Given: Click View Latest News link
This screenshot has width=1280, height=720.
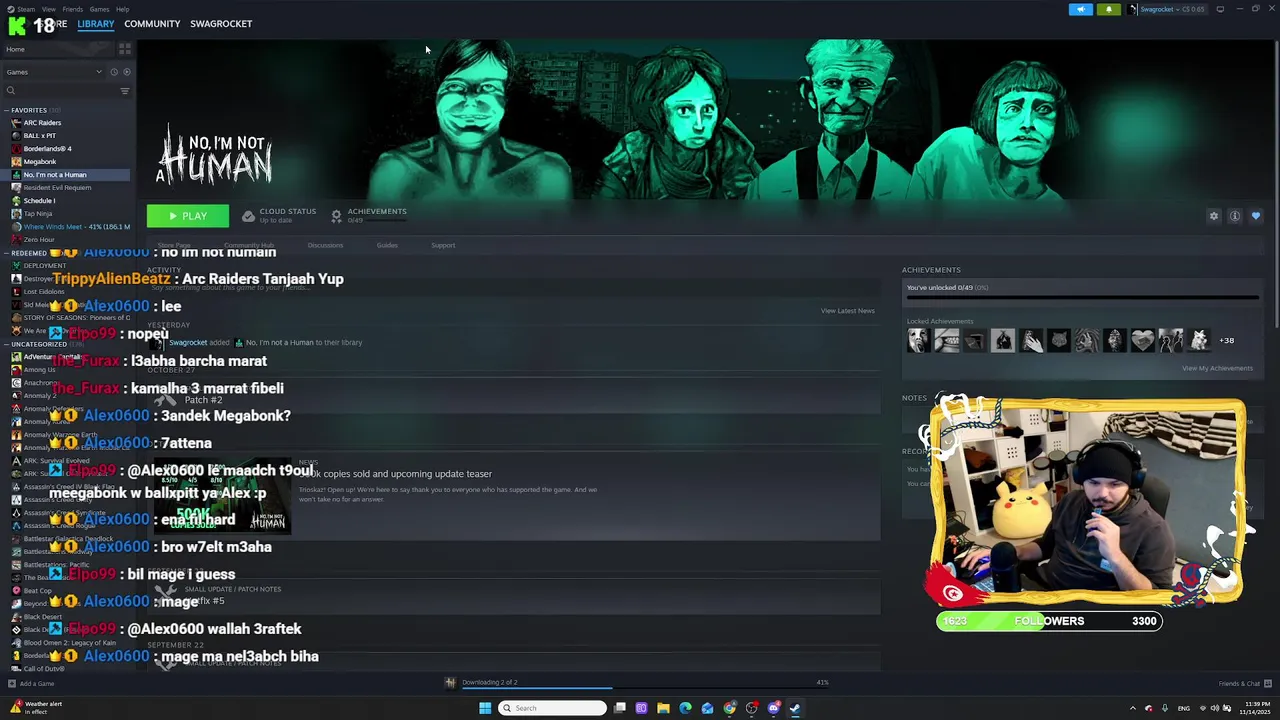Looking at the screenshot, I should [847, 311].
